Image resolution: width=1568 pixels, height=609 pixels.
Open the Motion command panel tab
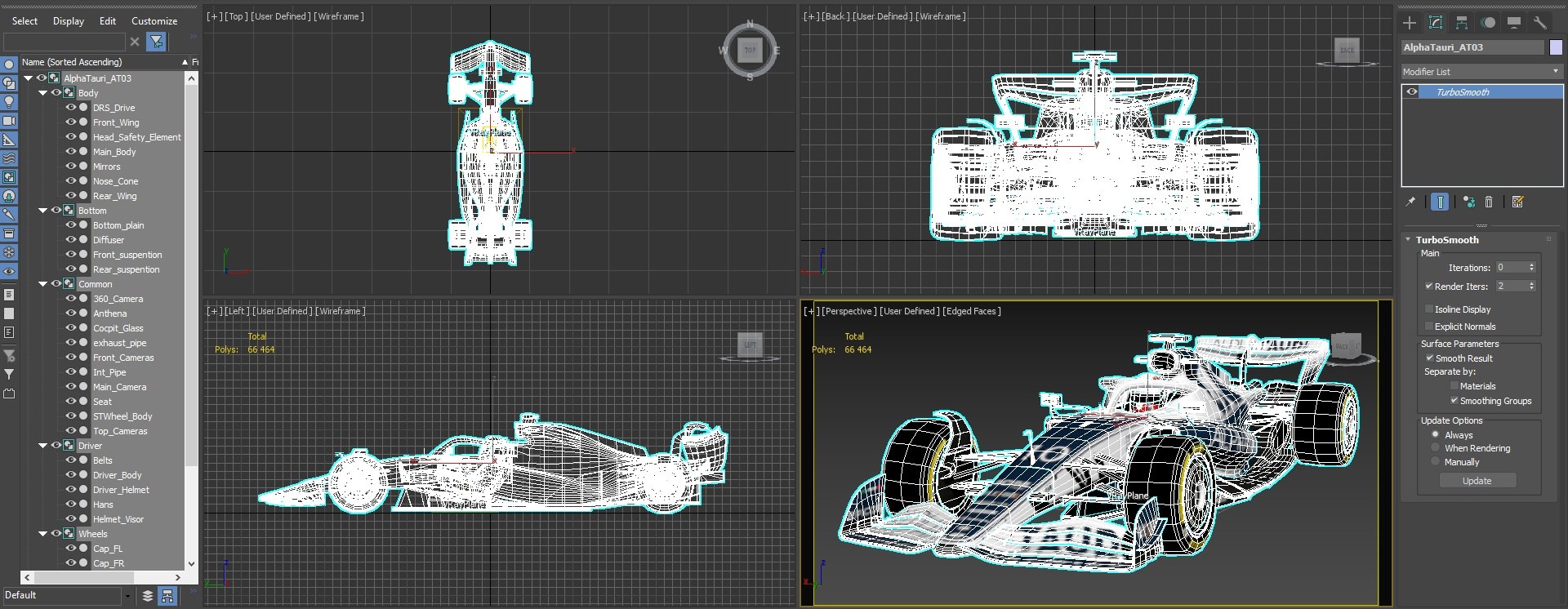[1488, 23]
